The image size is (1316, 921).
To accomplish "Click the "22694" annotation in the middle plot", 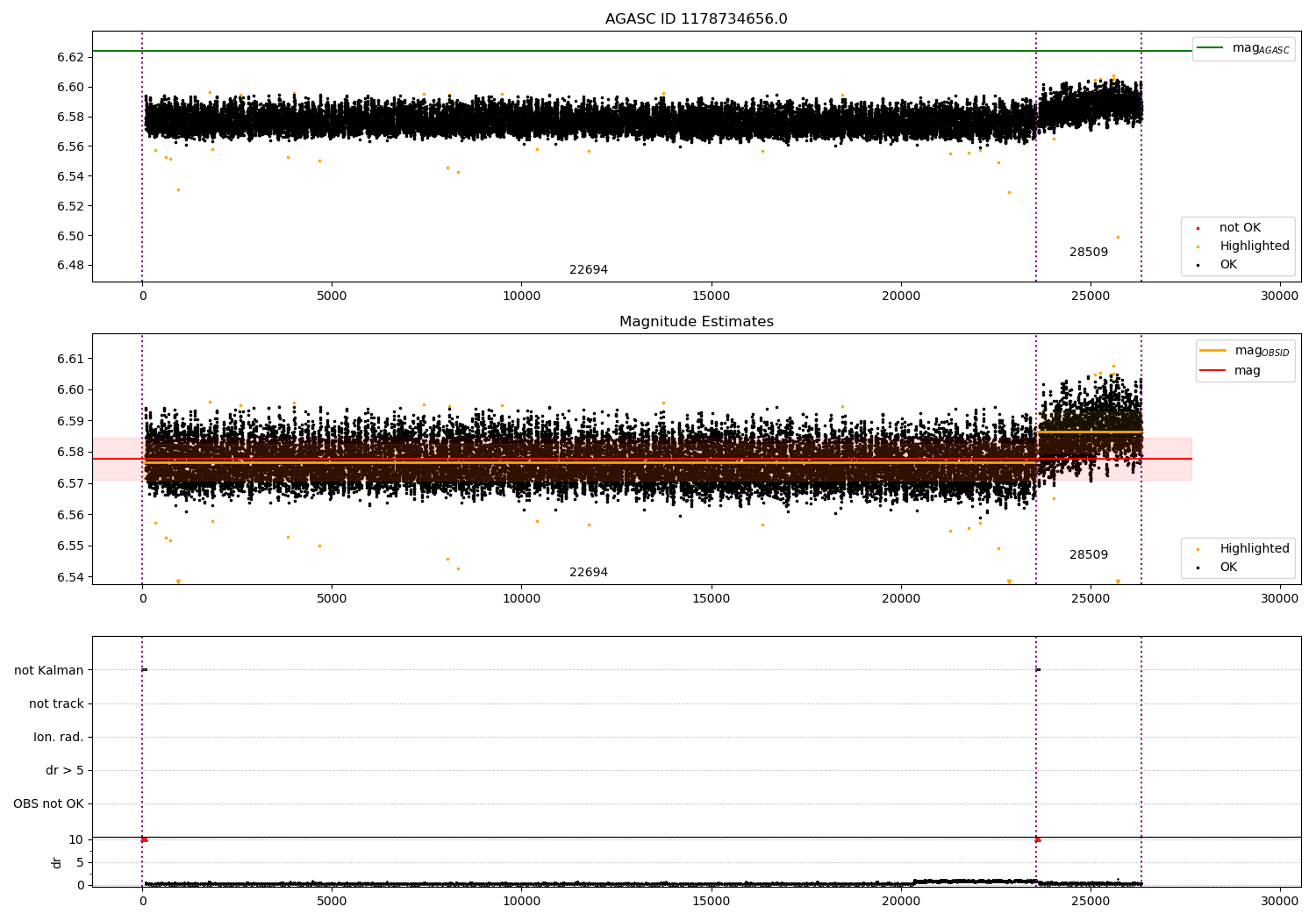I will [x=589, y=573].
